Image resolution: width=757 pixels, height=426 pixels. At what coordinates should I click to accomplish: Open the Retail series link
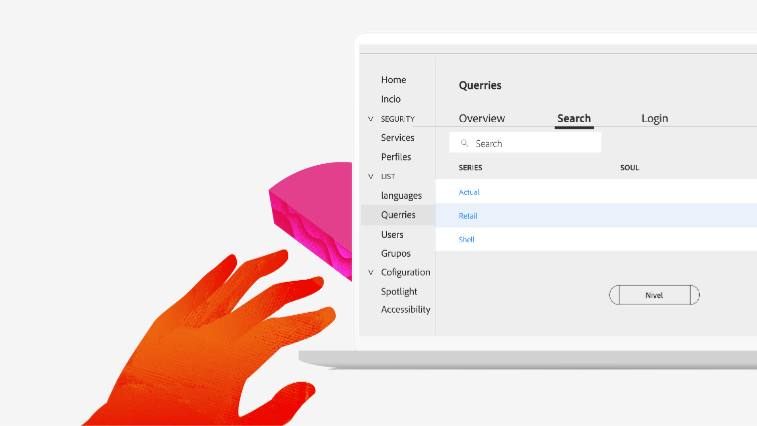(468, 216)
